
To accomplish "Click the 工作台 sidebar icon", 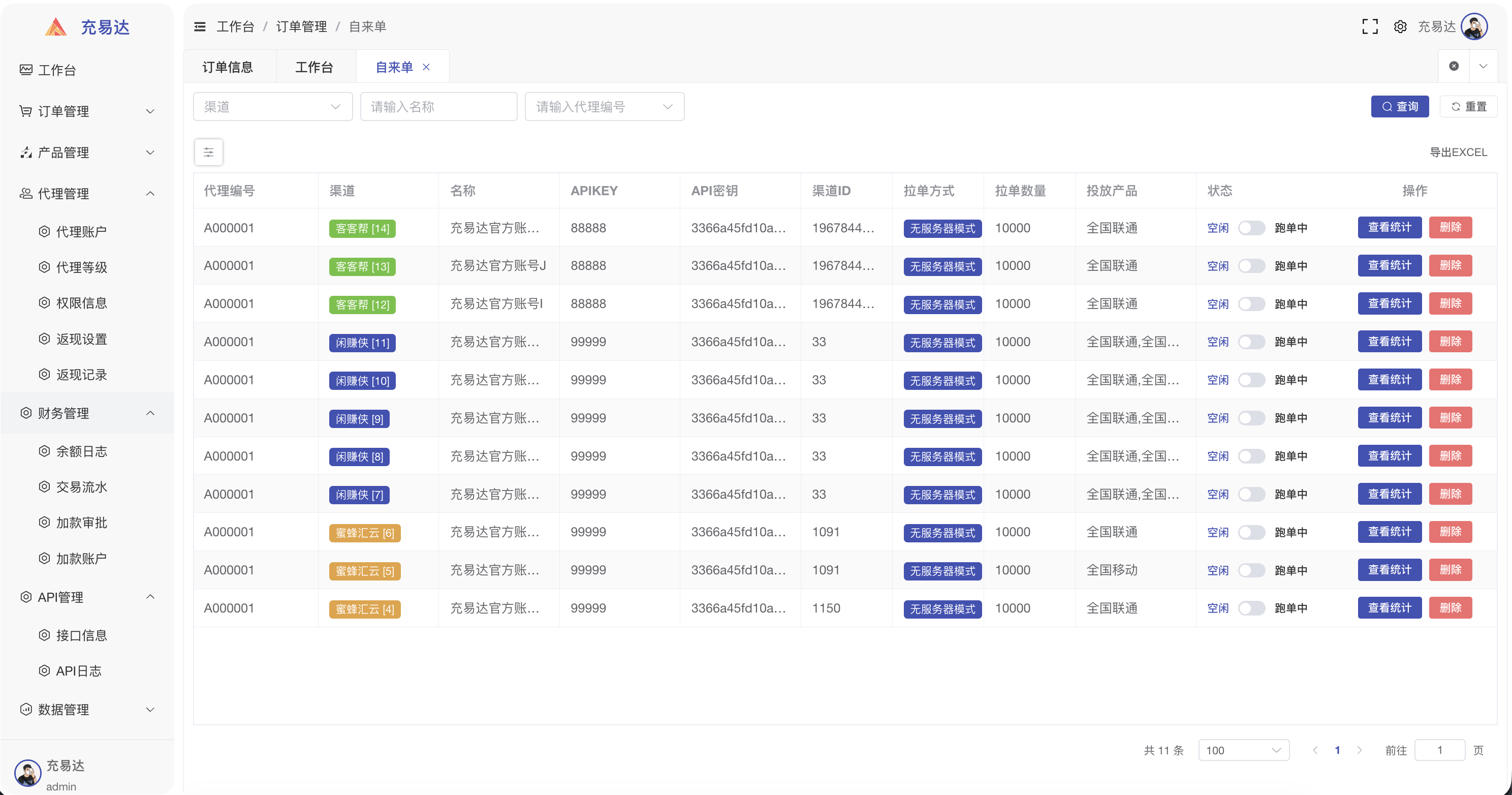I will pos(26,70).
